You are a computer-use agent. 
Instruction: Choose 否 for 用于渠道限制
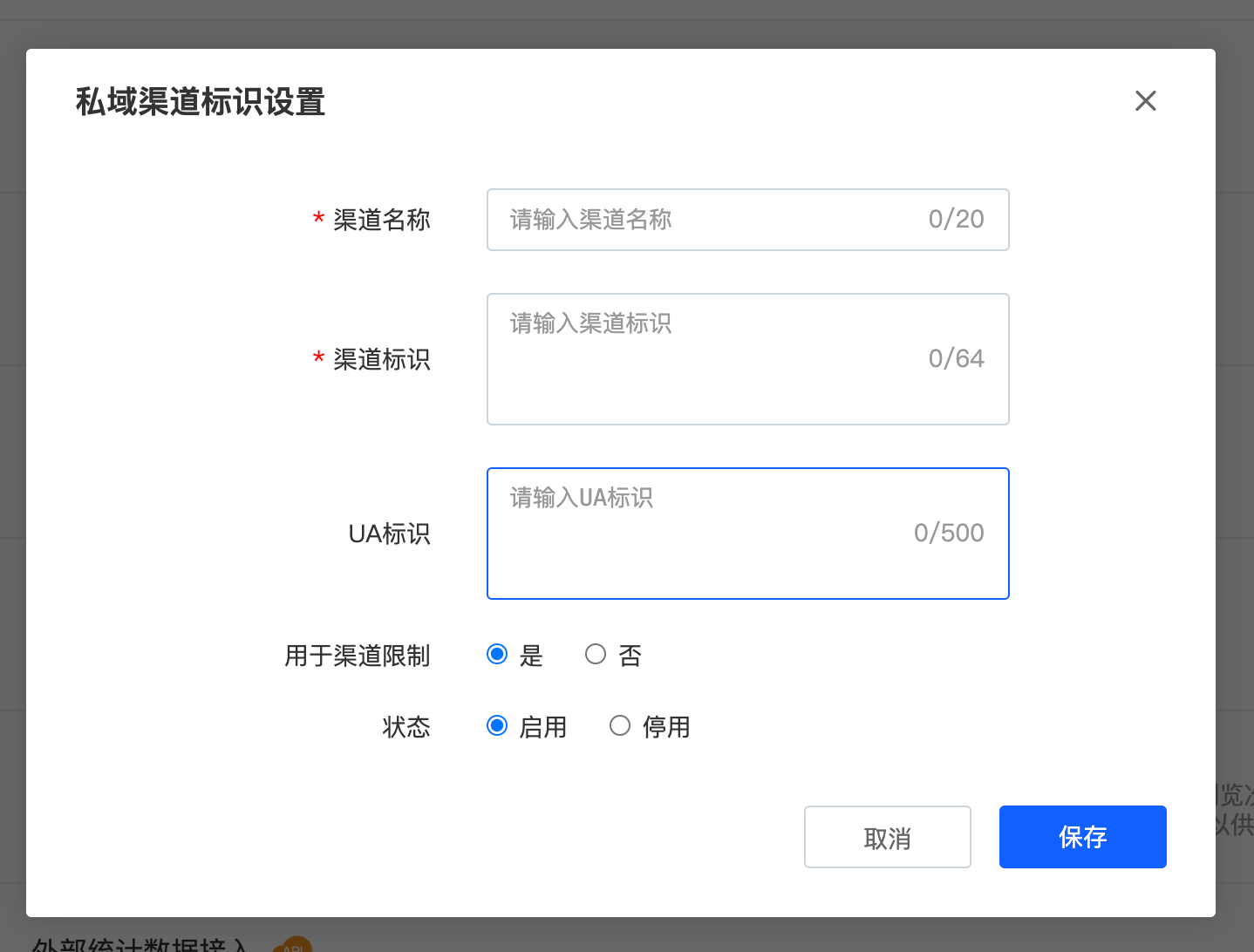click(x=596, y=655)
